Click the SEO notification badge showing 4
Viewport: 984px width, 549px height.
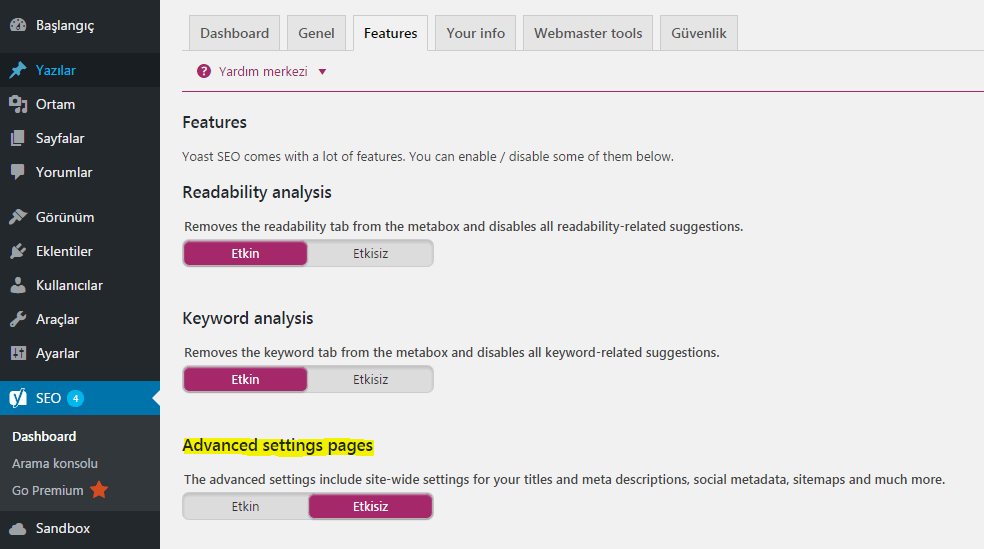point(75,398)
